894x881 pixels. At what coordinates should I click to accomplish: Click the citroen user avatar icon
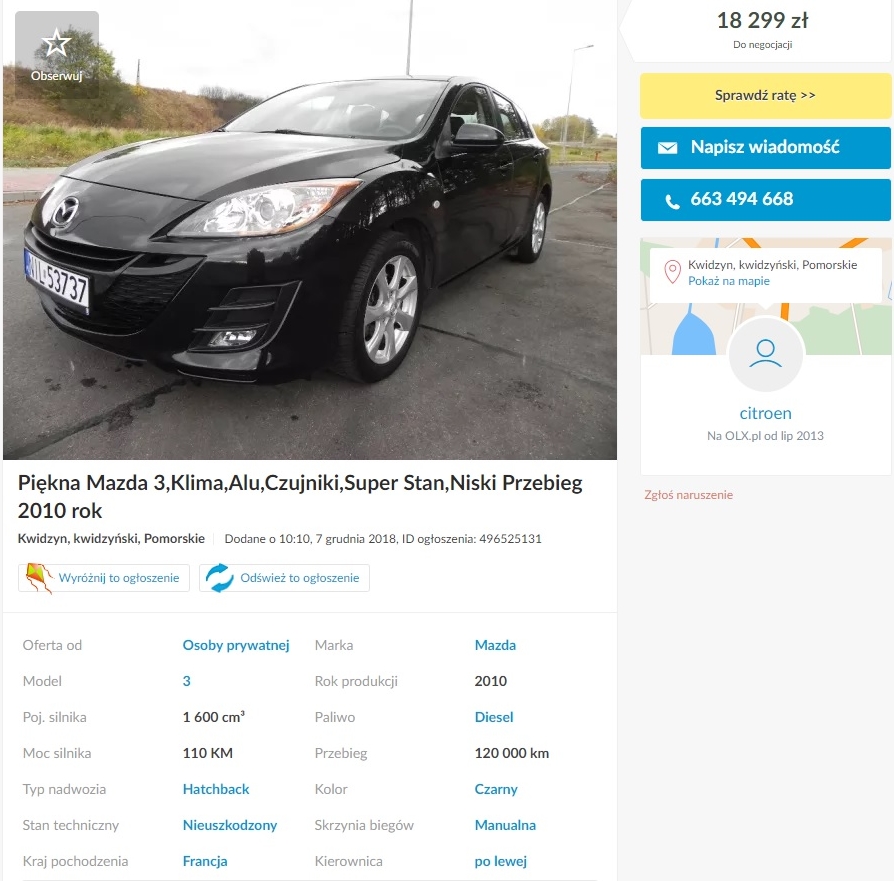pyautogui.click(x=765, y=354)
